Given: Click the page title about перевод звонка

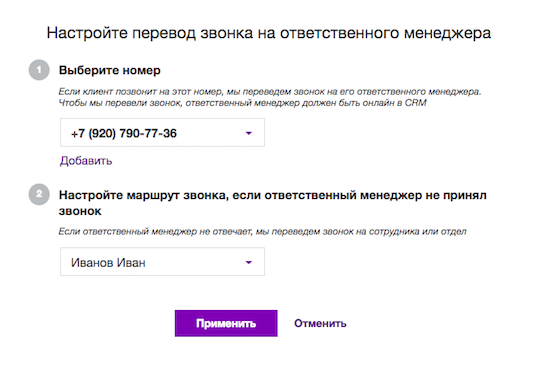Looking at the screenshot, I should click(269, 33).
